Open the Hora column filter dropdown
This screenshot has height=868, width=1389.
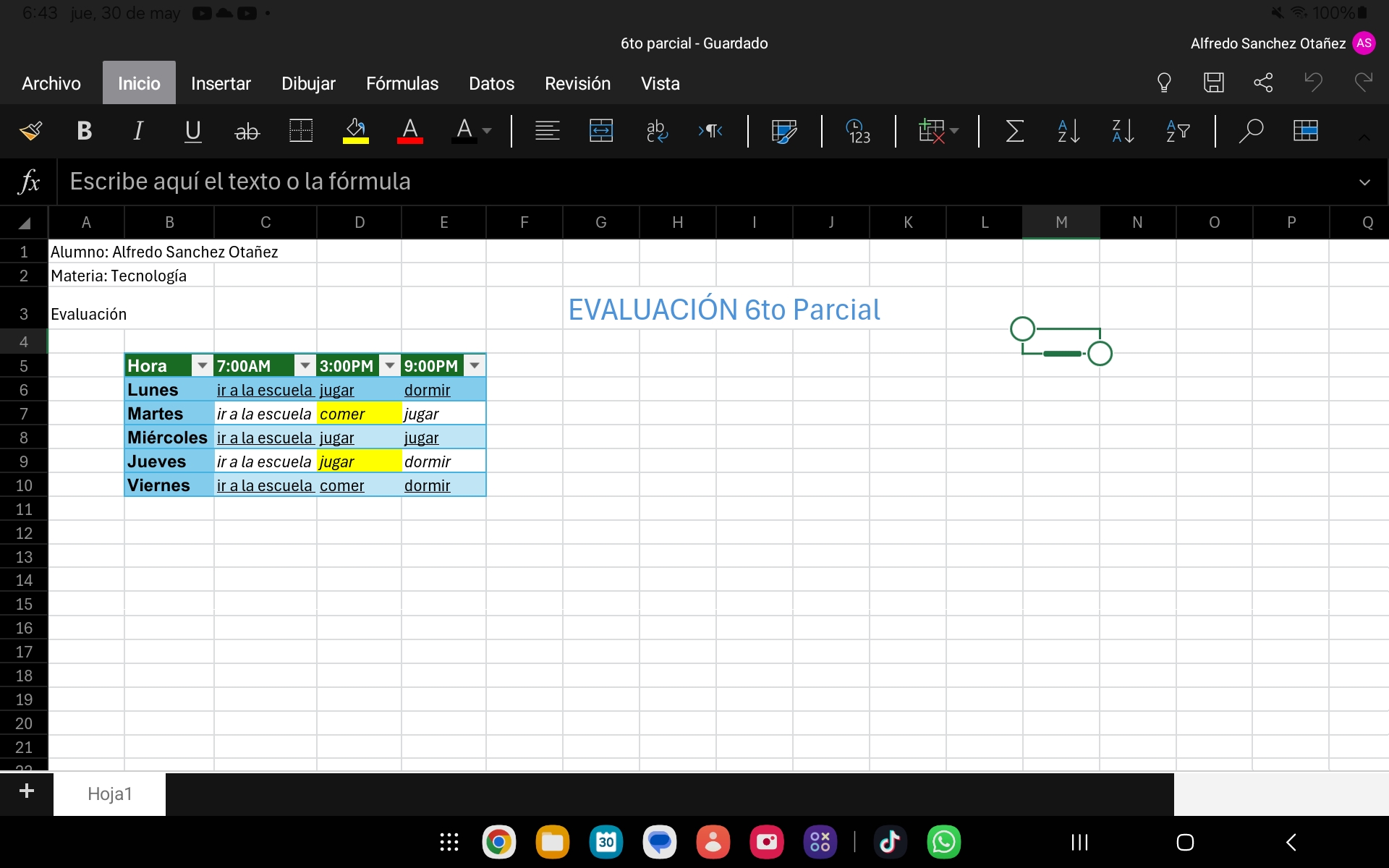coord(203,366)
